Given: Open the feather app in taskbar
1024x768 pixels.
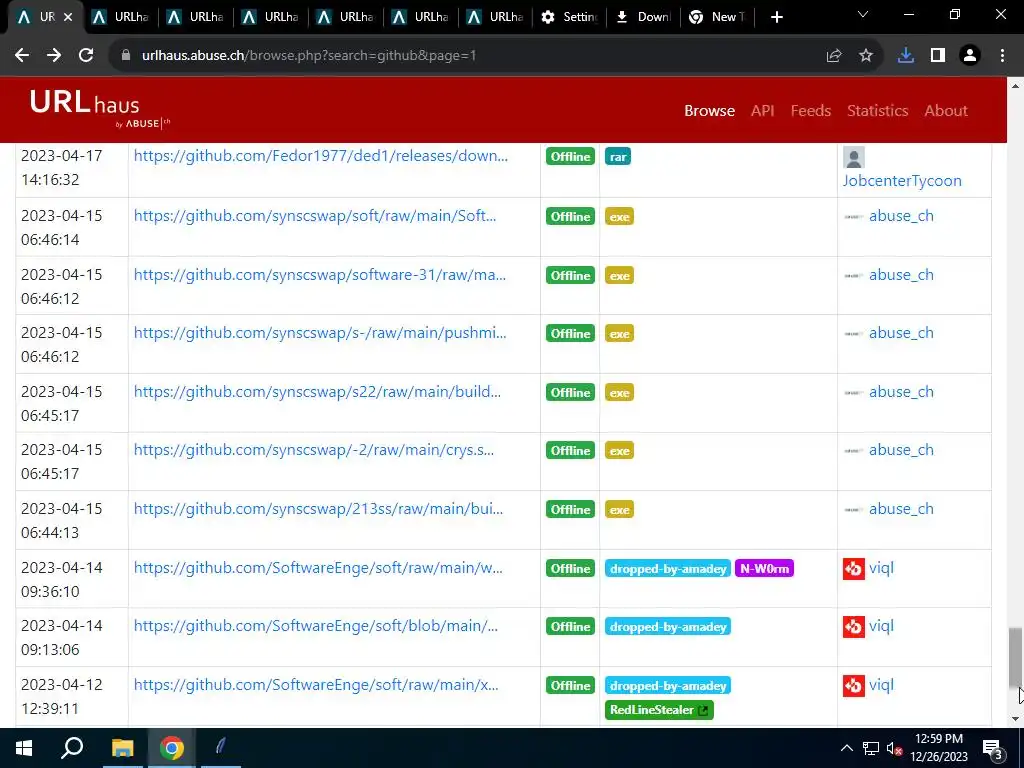Looking at the screenshot, I should tap(221, 748).
